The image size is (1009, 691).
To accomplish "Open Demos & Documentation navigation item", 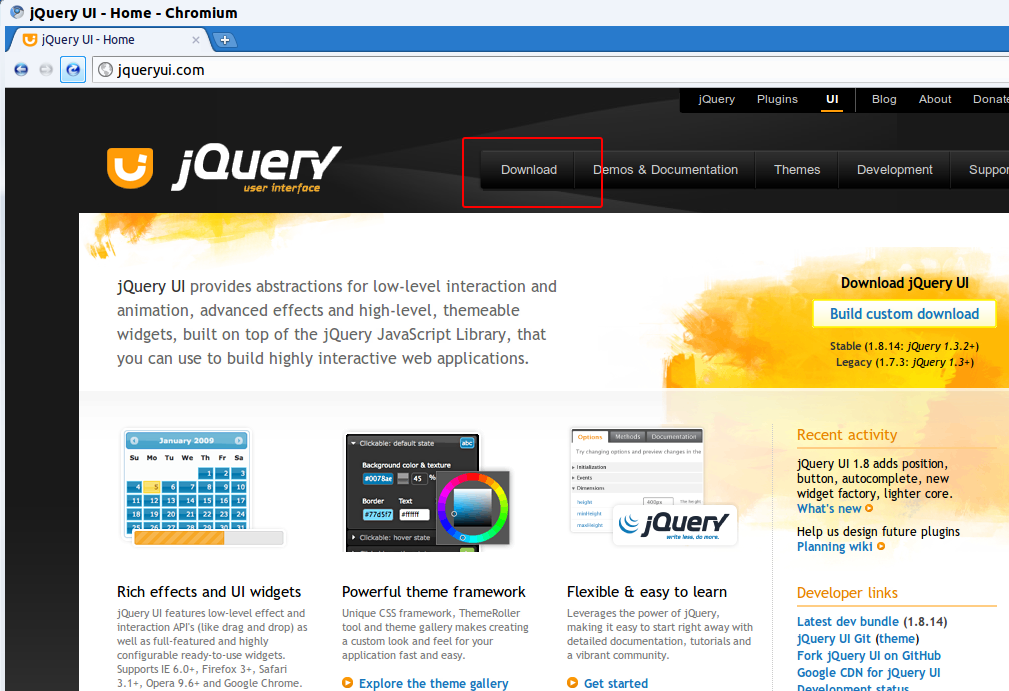I will (665, 170).
